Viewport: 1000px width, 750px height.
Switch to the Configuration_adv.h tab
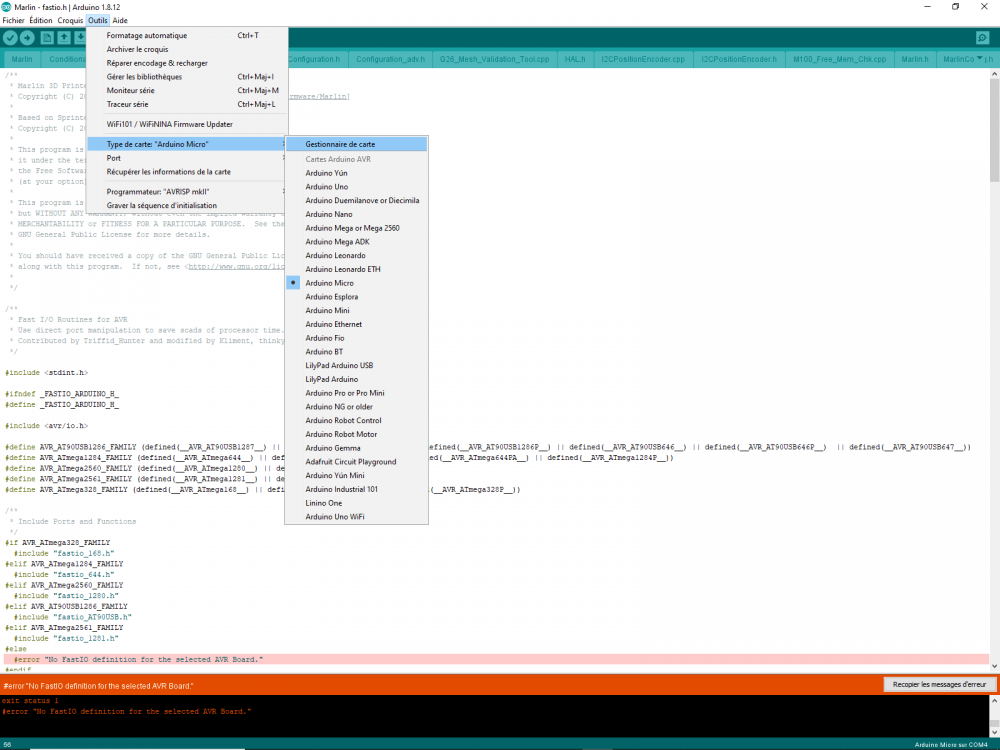[390, 59]
